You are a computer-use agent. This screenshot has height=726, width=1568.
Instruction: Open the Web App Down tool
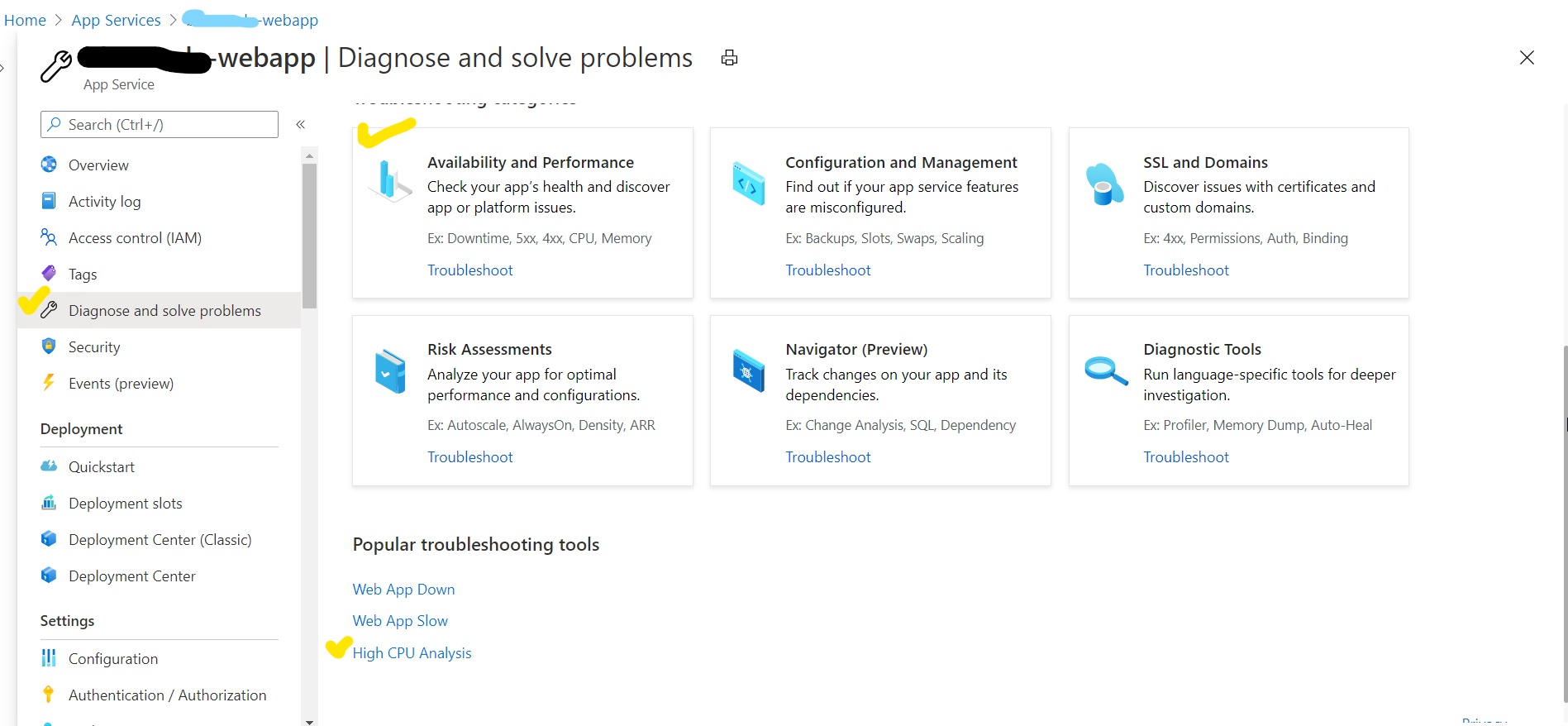point(403,589)
